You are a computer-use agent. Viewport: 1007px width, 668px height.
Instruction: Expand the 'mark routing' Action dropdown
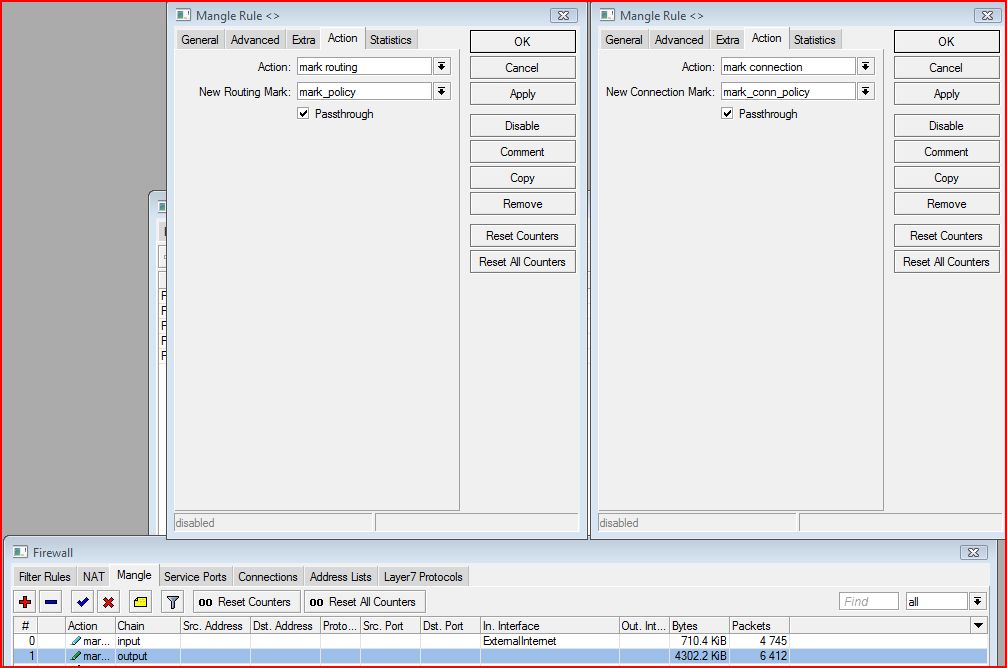click(441, 67)
